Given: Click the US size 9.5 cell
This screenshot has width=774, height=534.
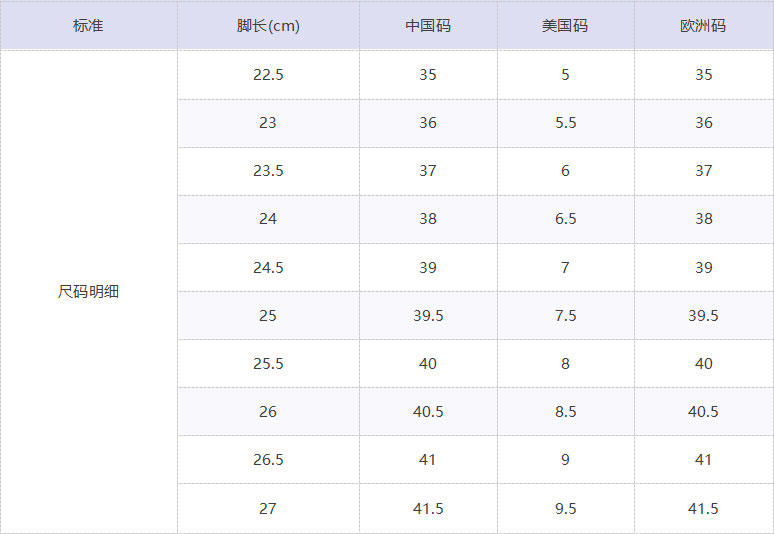Looking at the screenshot, I should pos(565,508).
